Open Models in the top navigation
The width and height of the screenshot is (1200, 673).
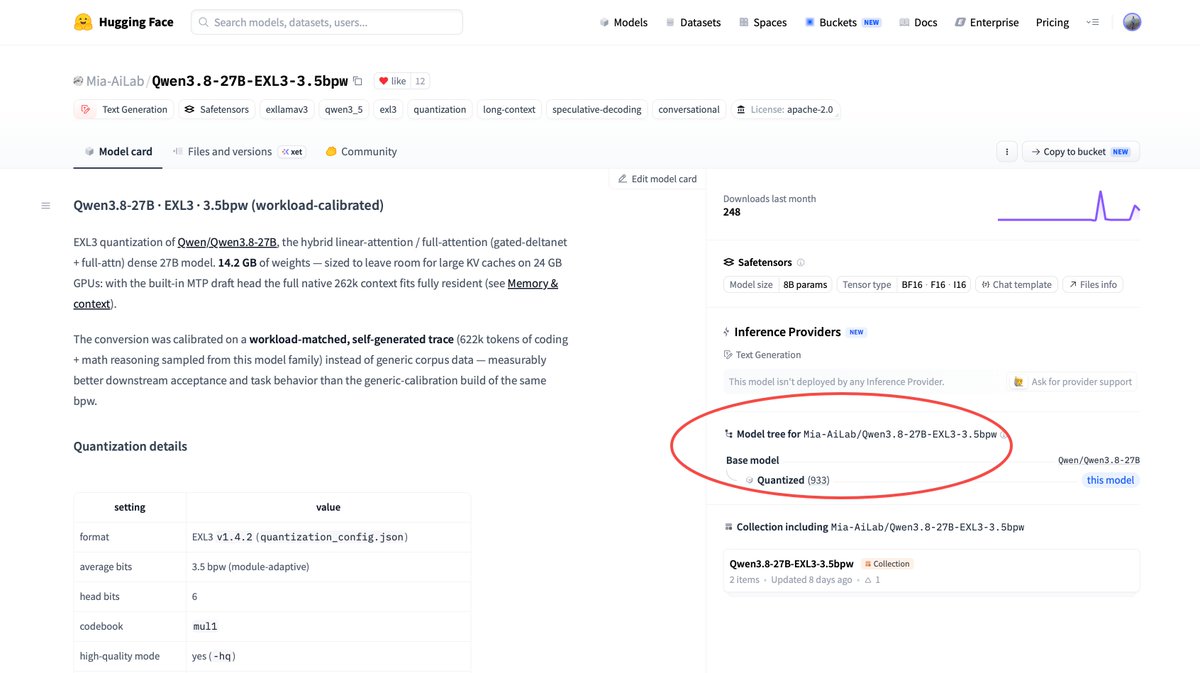[x=623, y=22]
